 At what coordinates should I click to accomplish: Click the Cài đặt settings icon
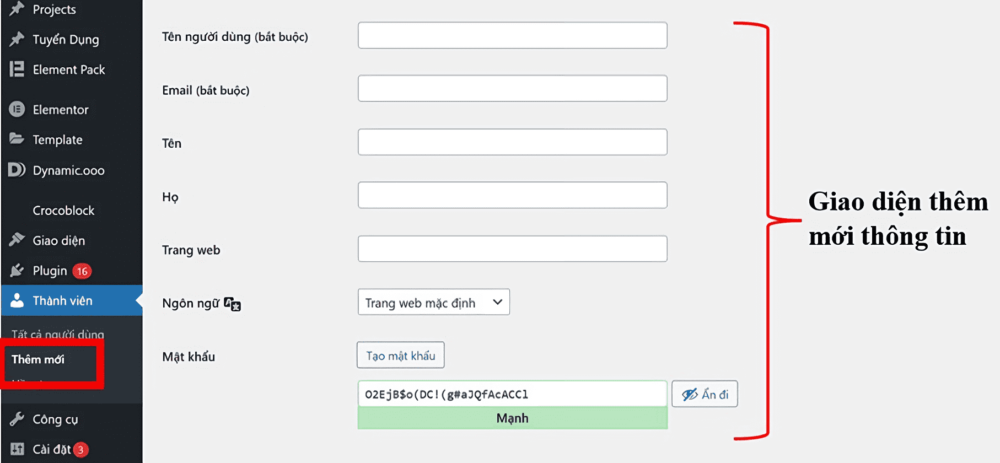[x=17, y=450]
